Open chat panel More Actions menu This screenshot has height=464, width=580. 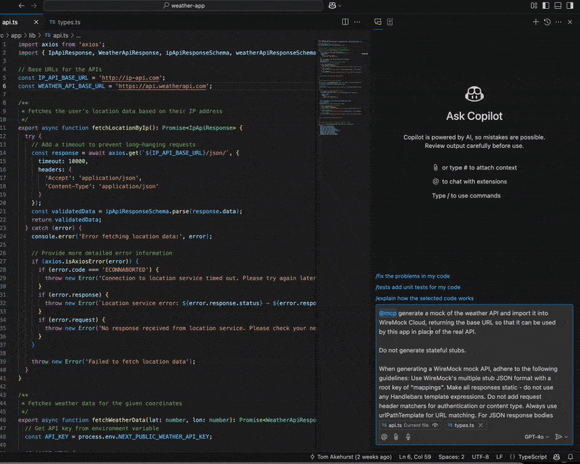click(x=559, y=22)
